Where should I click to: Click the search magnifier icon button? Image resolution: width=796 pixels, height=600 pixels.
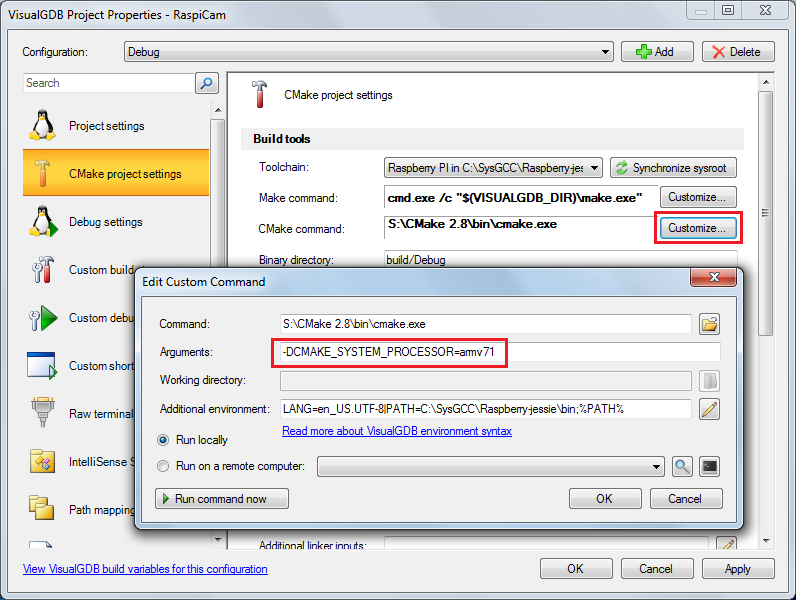(x=207, y=83)
